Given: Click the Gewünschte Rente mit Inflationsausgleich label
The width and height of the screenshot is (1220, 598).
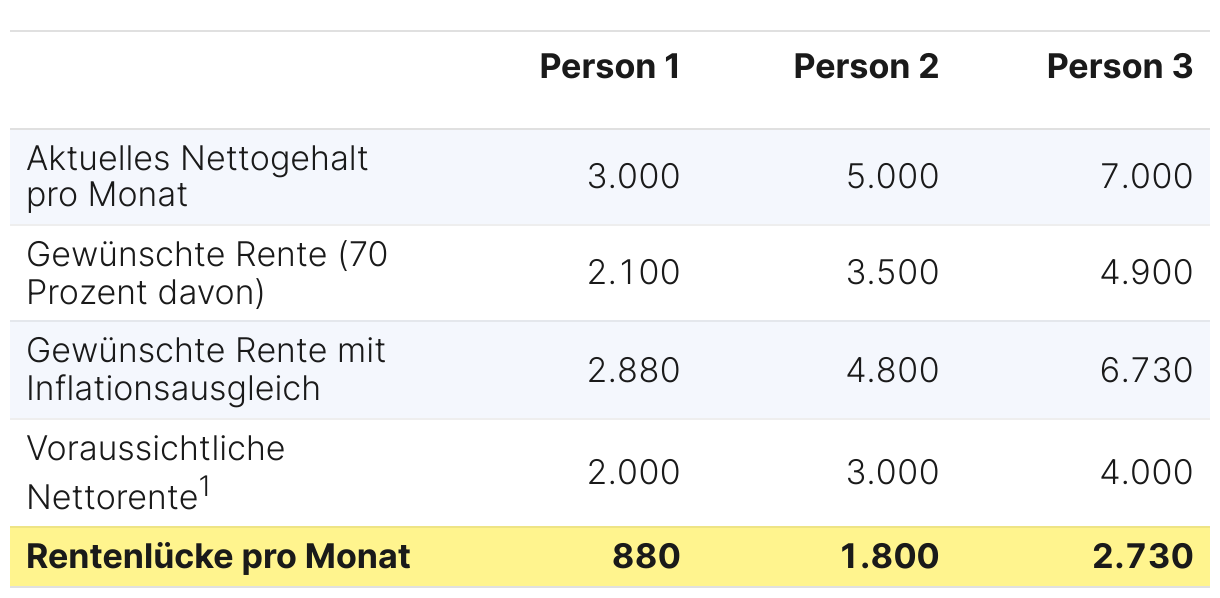Looking at the screenshot, I should 206,369.
